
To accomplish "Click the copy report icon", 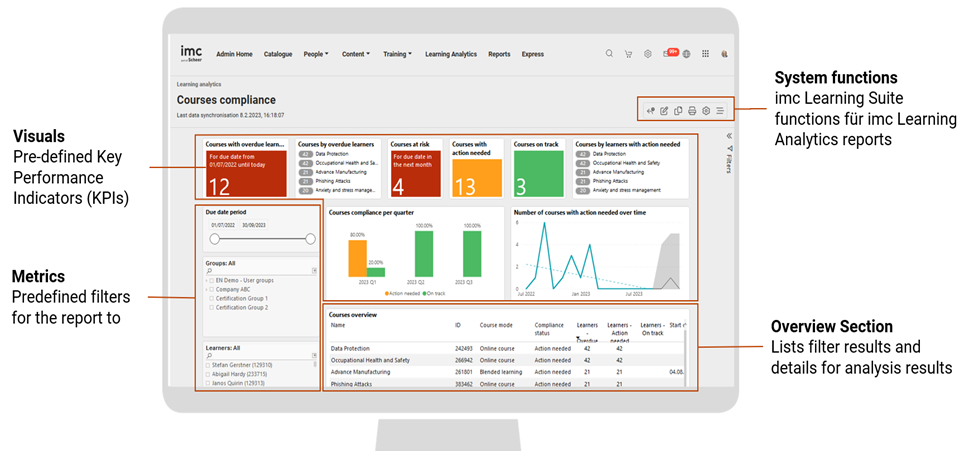I will pos(678,110).
